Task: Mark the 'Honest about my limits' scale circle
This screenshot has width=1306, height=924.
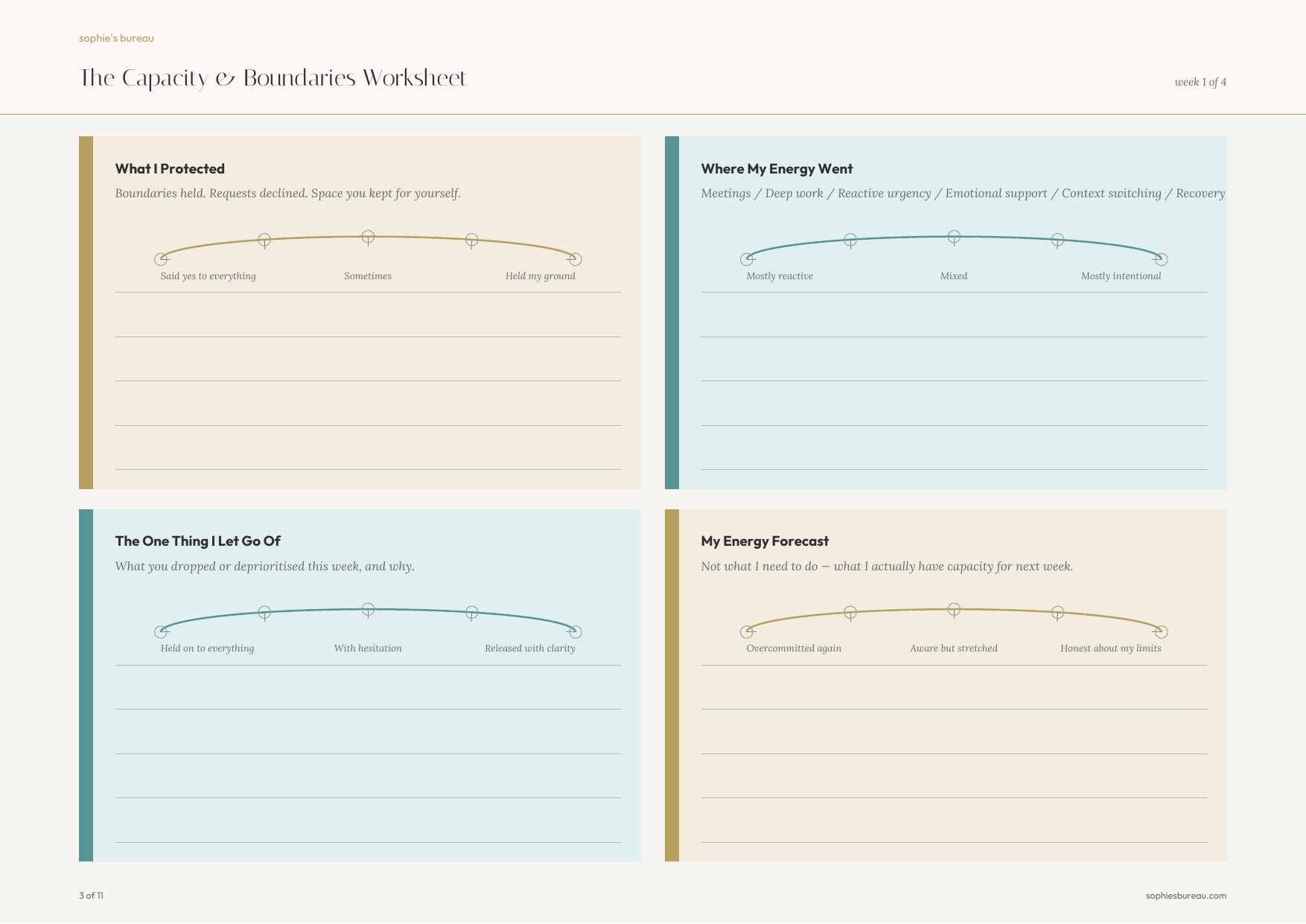Action: point(1161,631)
